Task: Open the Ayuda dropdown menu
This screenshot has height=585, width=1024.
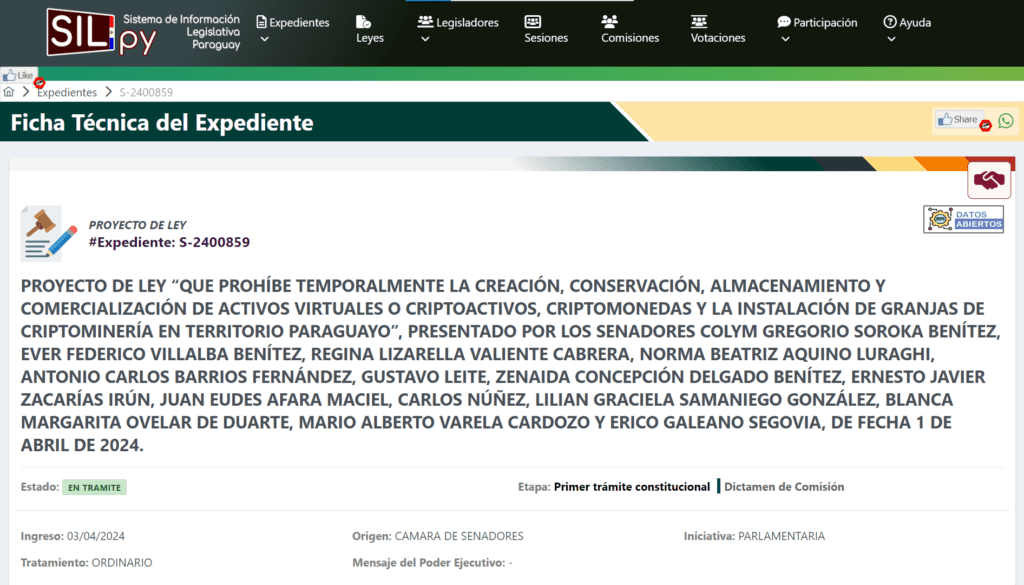Action: click(906, 29)
